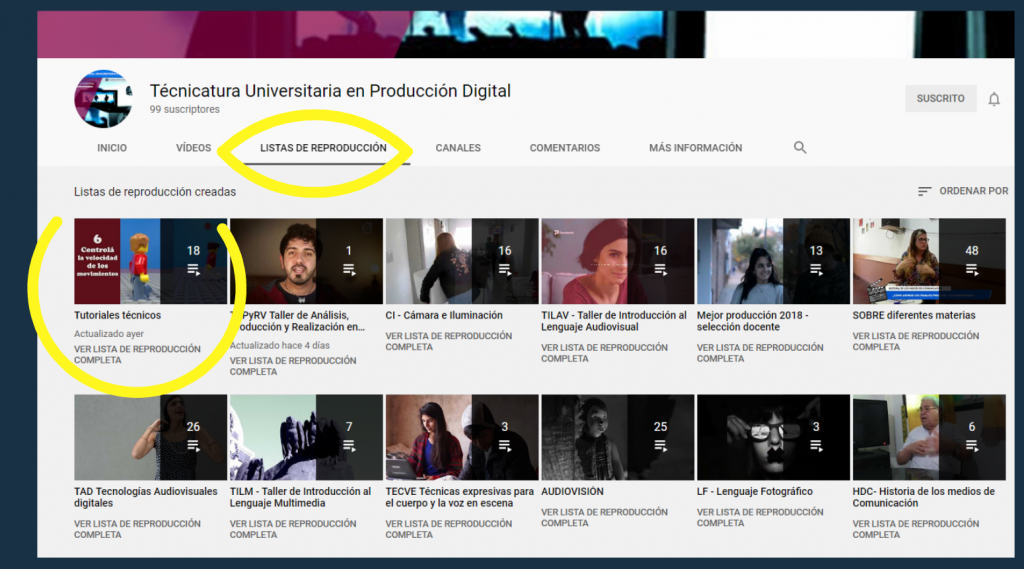Click playlist icon on Tutoriales técnicos thumbnail
This screenshot has height=569, width=1024.
[x=193, y=270]
